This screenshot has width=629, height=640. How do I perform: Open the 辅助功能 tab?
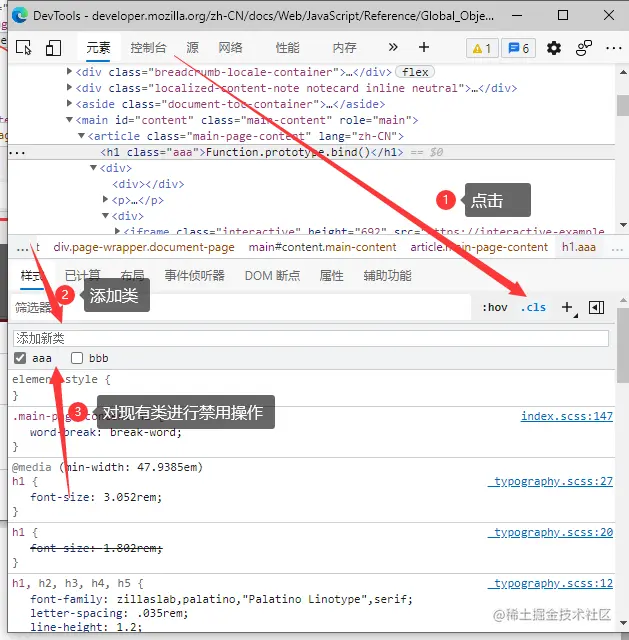387,276
